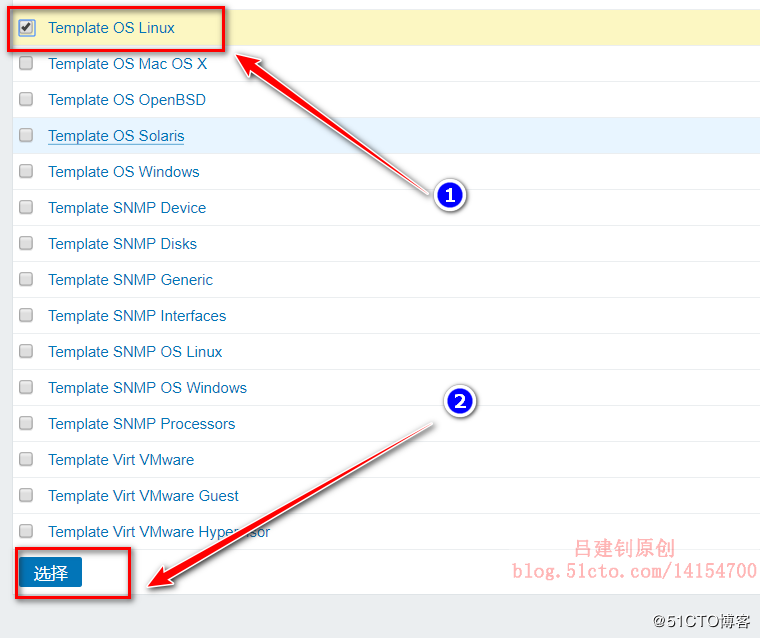Click the Template SNMP Disks link

coord(123,243)
